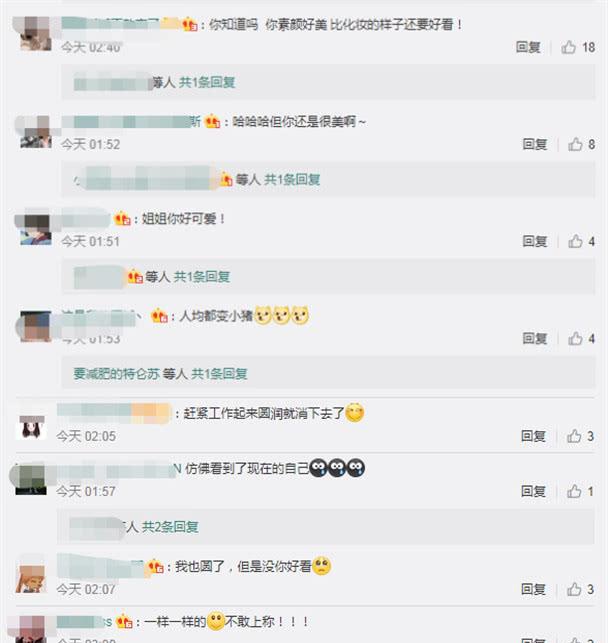Like the comment with 18 likes
Screen dimensions: 608x643
click(569, 47)
